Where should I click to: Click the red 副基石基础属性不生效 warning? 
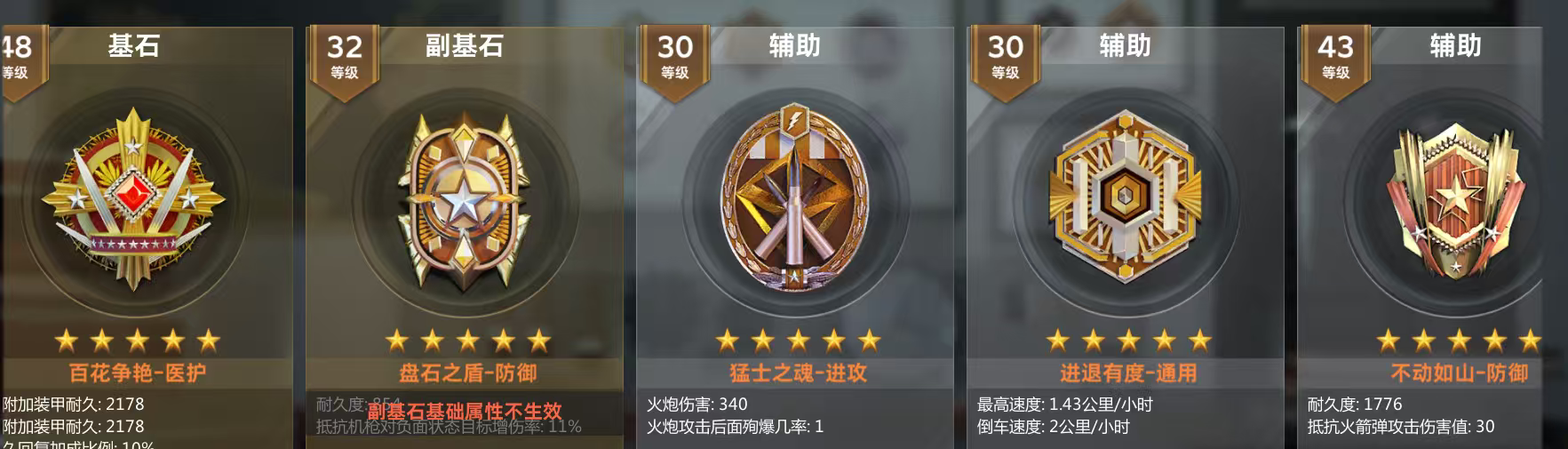click(465, 412)
